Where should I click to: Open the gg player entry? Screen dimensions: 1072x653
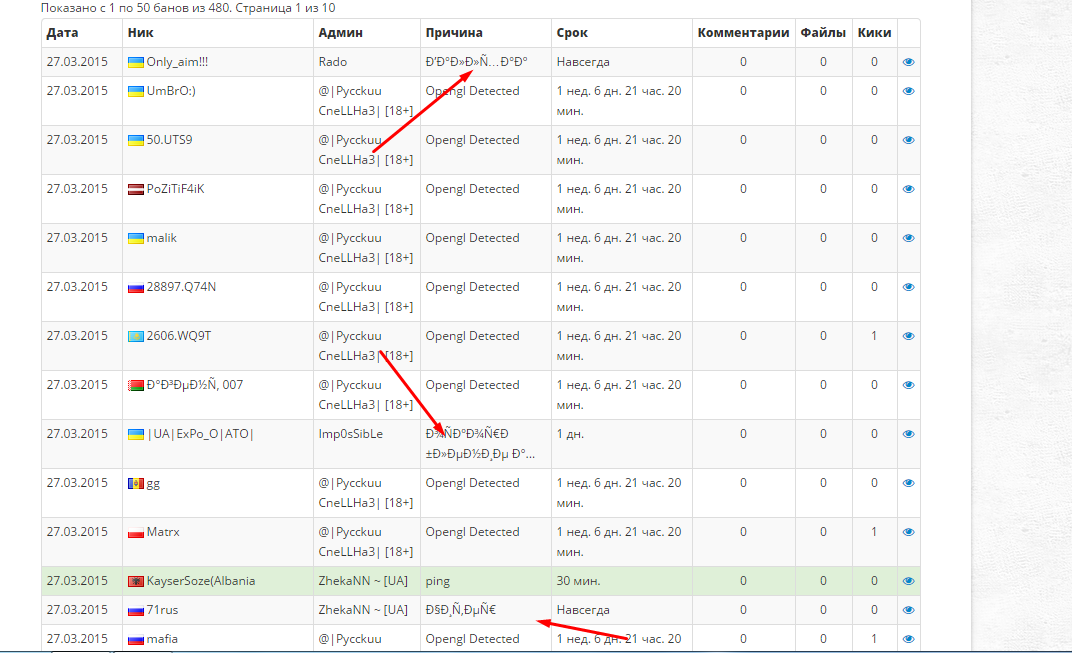[x=153, y=483]
